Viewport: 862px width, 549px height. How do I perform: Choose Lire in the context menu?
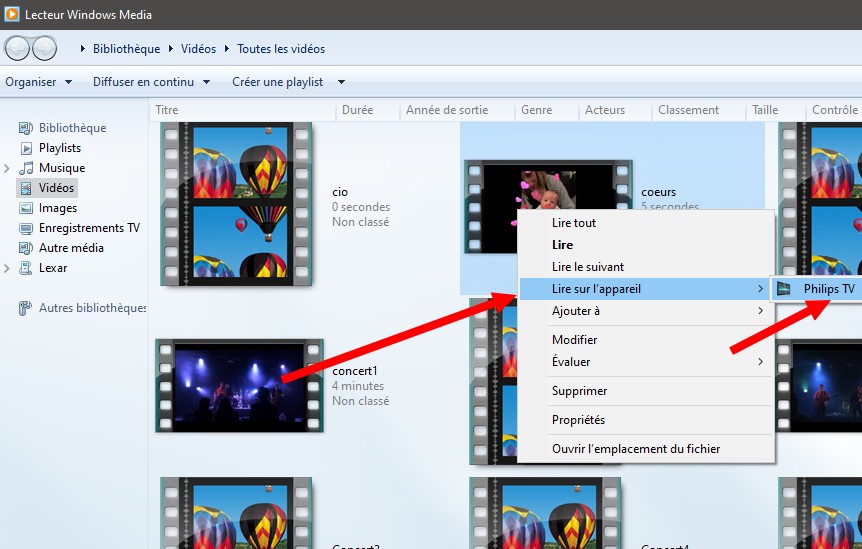tap(646, 245)
